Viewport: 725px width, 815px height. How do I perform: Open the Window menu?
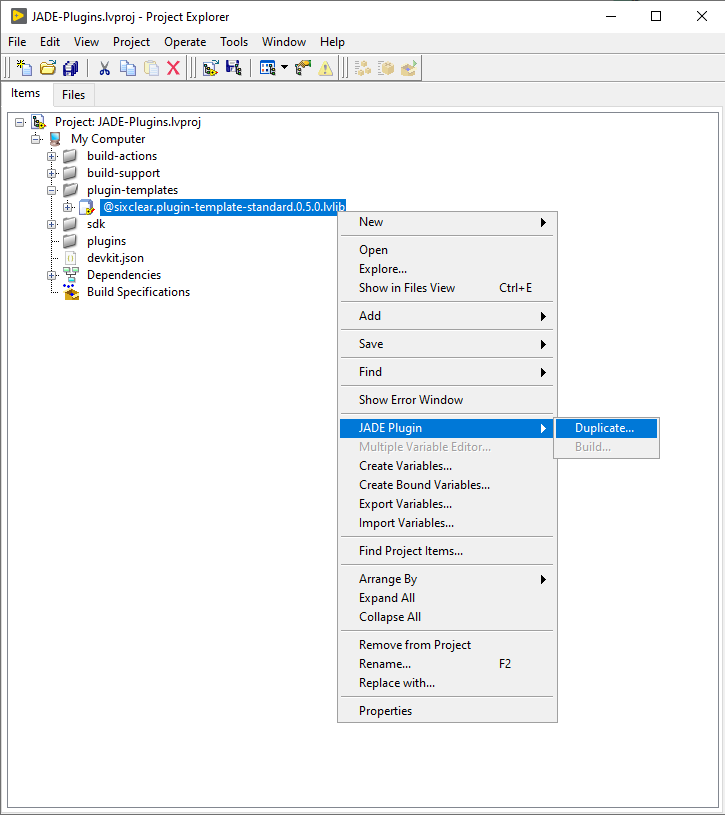(284, 42)
